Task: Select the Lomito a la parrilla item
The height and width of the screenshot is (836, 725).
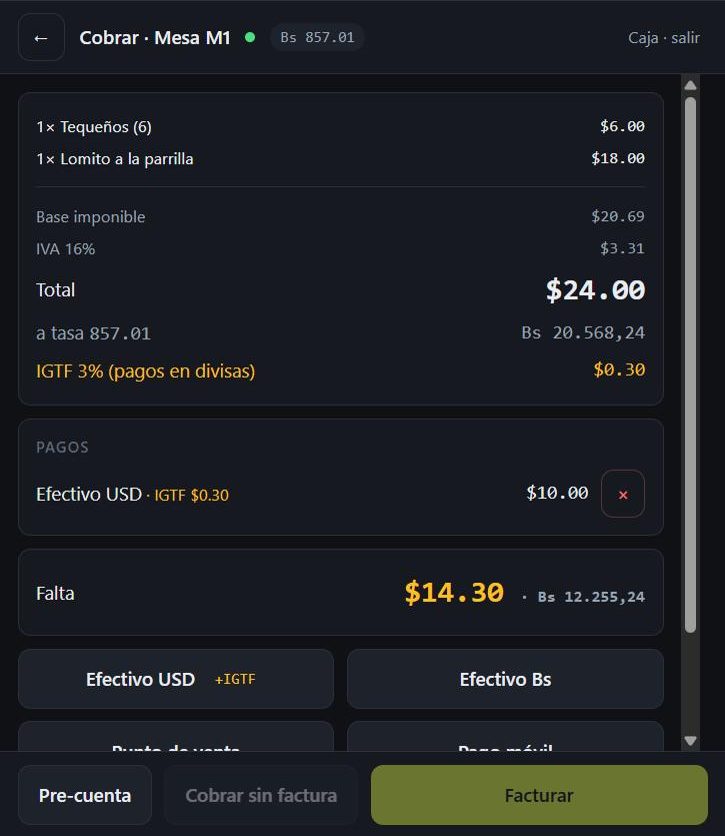Action: 340,159
